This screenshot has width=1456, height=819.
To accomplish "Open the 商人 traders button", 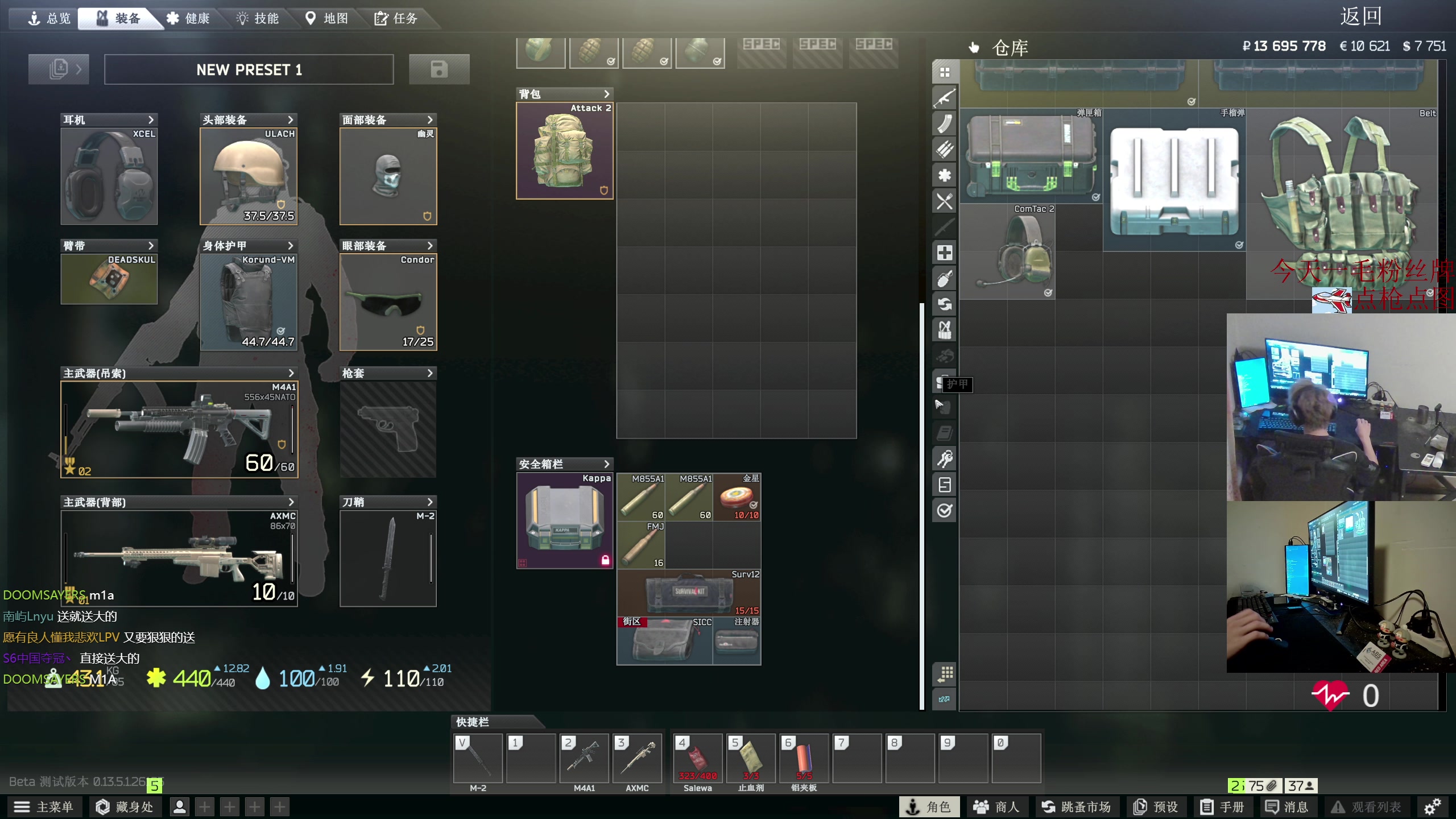I will click(x=996, y=806).
